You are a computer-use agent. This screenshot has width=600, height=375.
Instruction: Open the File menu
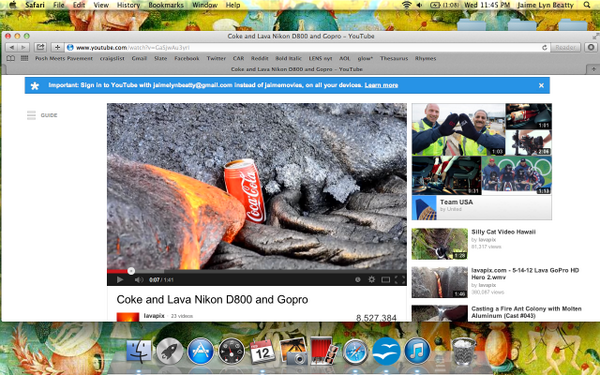click(59, 5)
